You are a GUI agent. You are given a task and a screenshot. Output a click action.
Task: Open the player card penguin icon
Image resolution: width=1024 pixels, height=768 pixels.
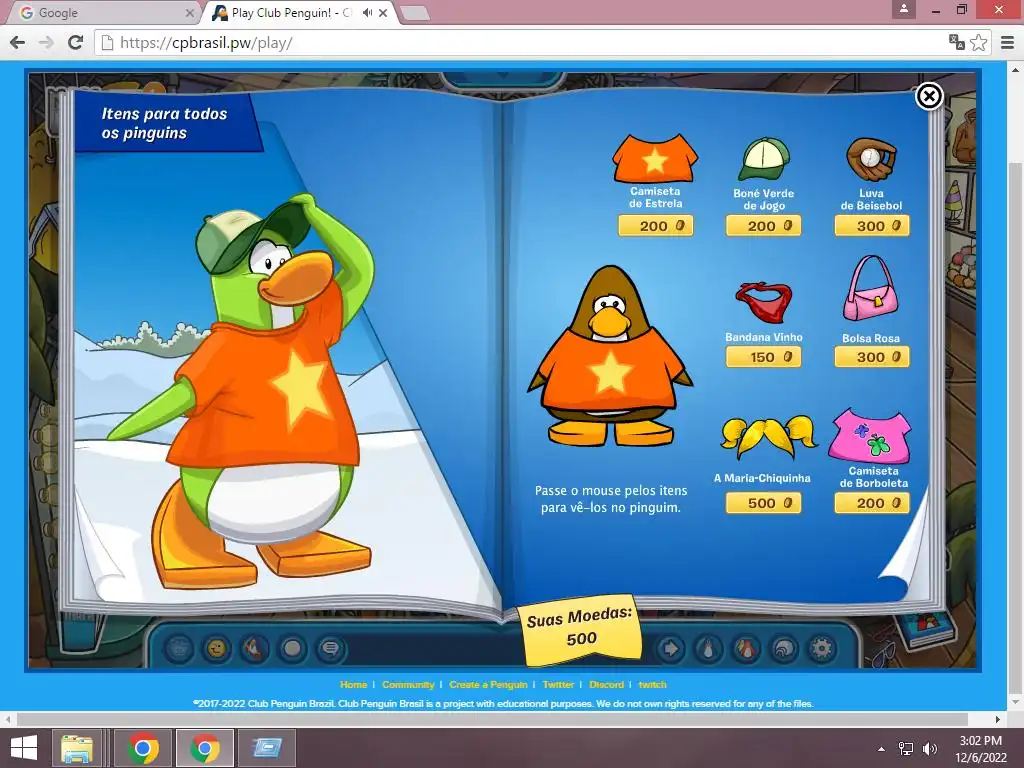pyautogui.click(x=708, y=648)
